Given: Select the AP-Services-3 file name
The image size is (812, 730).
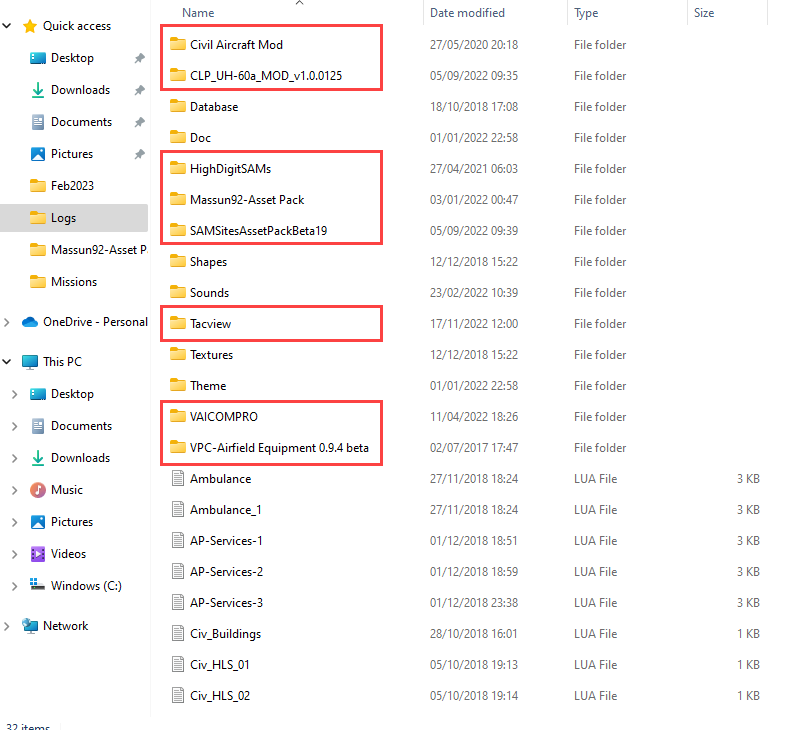Looking at the screenshot, I should point(226,603).
